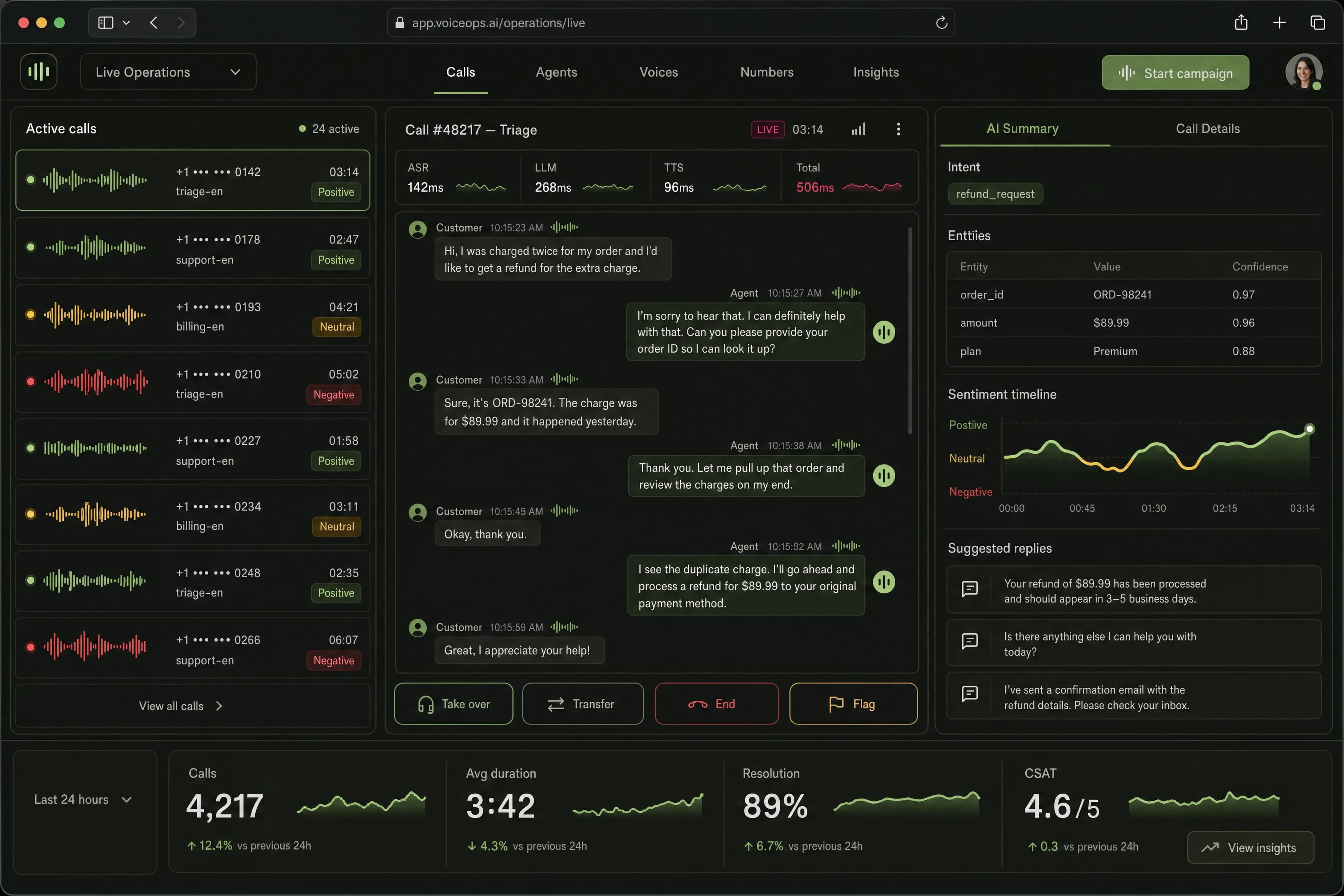The height and width of the screenshot is (896, 1344).
Task: Click the sentiment timeline current-point marker
Action: 1310,428
